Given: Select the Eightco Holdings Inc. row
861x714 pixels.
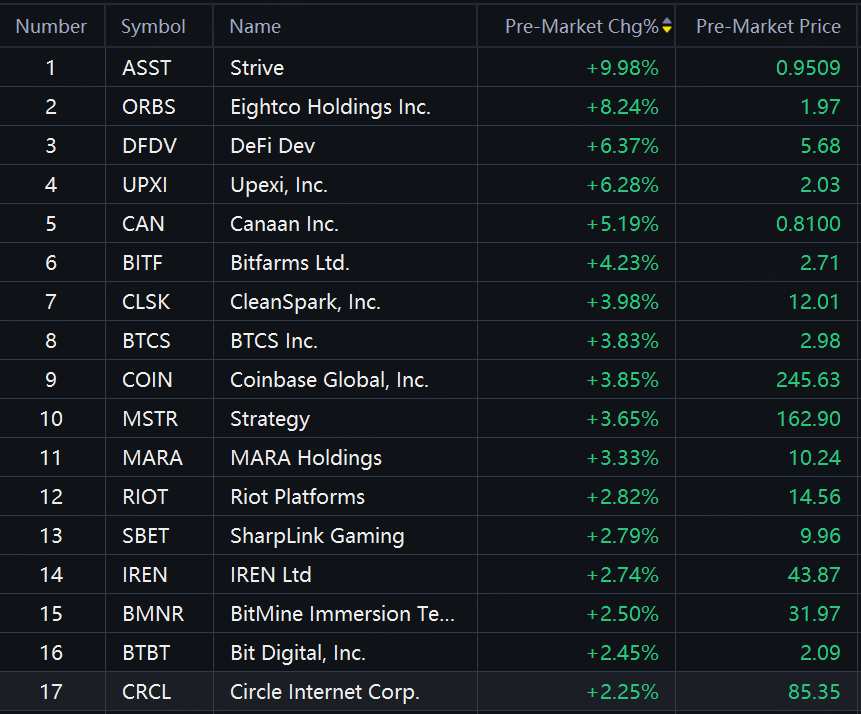Looking at the screenshot, I should [x=330, y=107].
